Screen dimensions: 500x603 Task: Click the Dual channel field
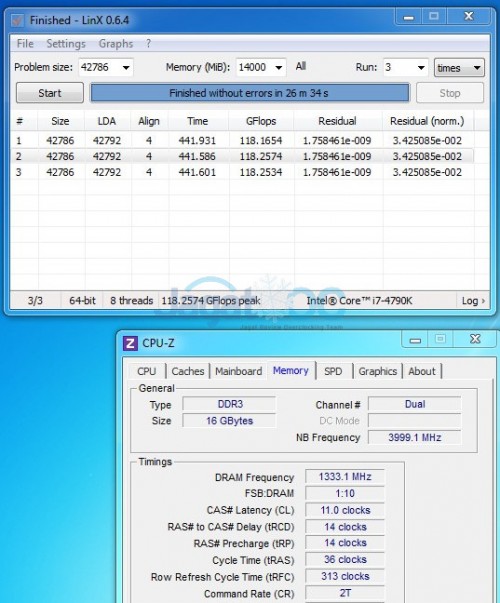pos(415,404)
